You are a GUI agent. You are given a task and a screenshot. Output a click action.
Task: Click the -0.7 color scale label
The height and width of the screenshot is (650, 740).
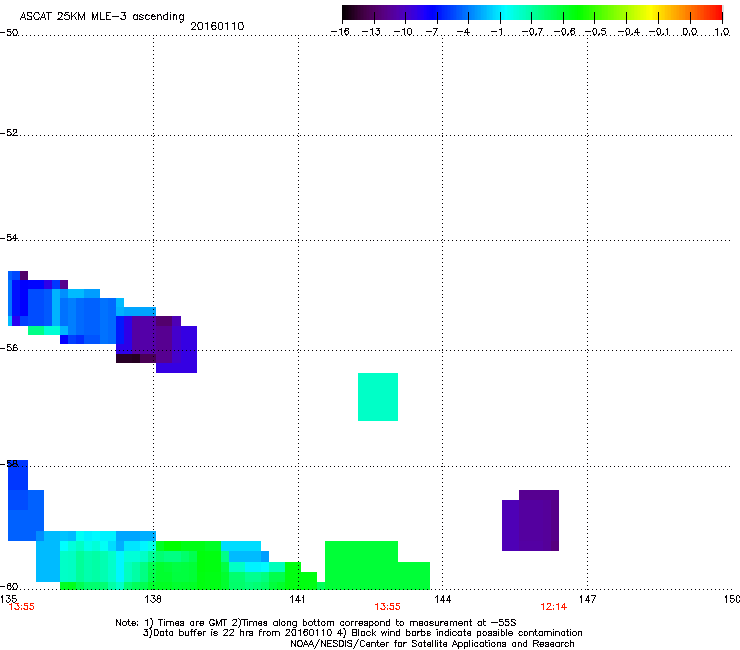[532, 32]
